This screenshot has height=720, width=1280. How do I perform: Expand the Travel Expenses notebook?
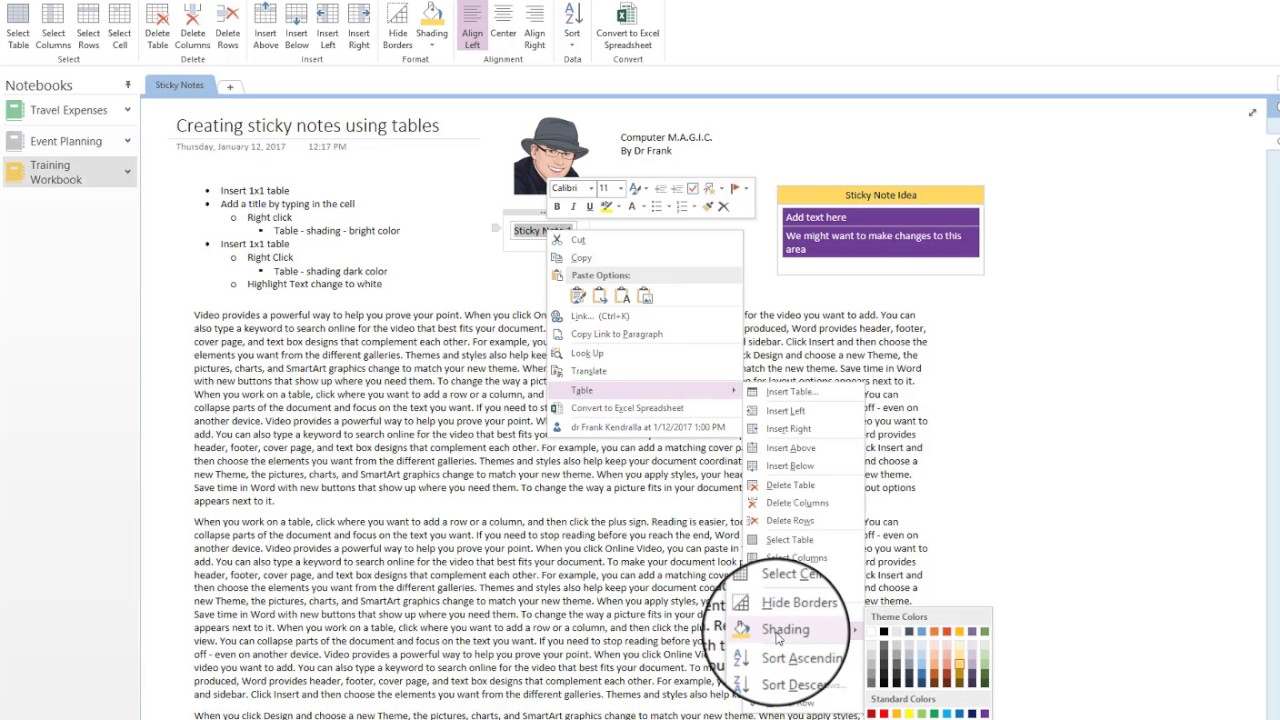coord(127,110)
